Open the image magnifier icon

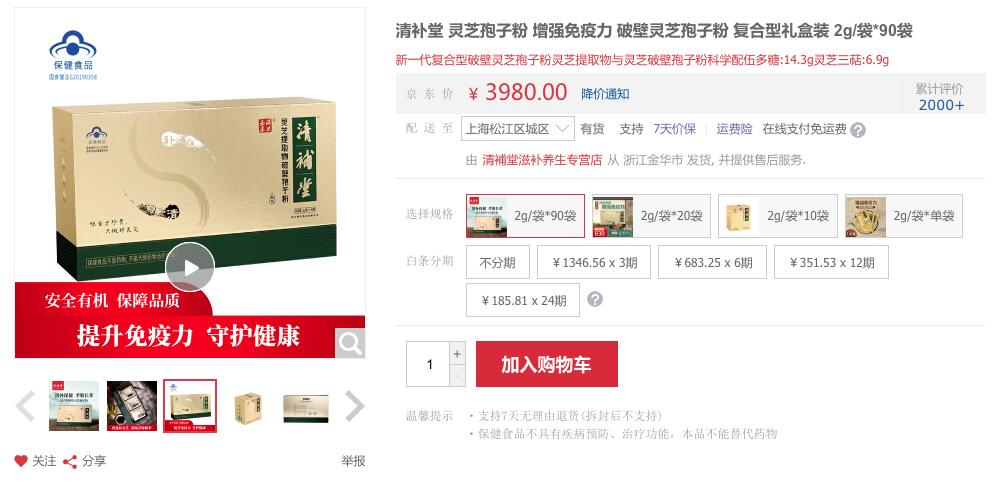pyautogui.click(x=350, y=343)
